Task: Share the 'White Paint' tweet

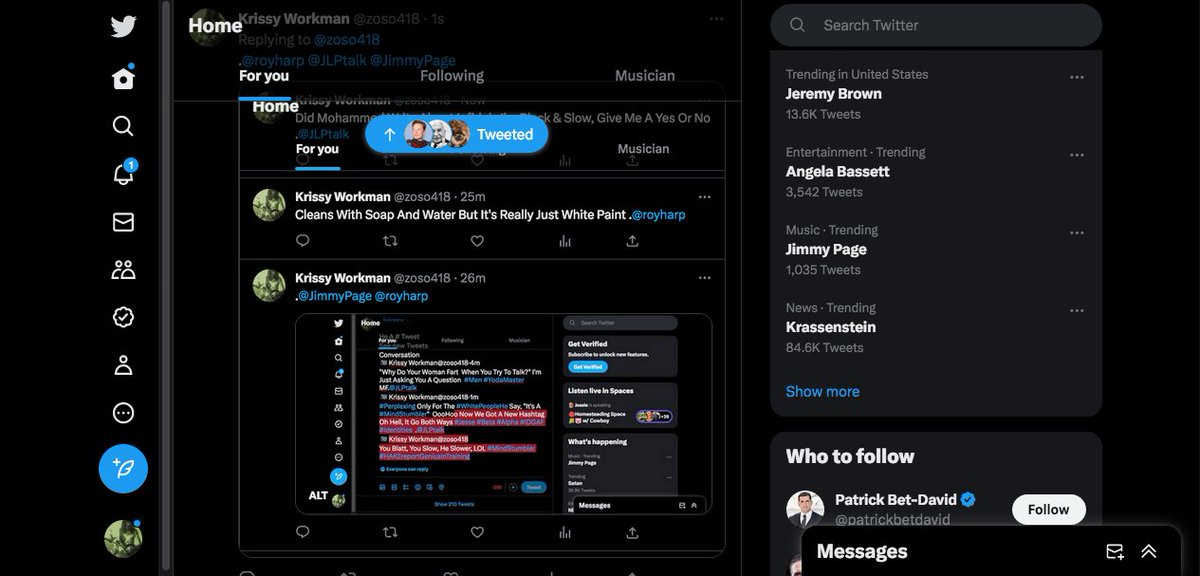Action: pyautogui.click(x=632, y=240)
